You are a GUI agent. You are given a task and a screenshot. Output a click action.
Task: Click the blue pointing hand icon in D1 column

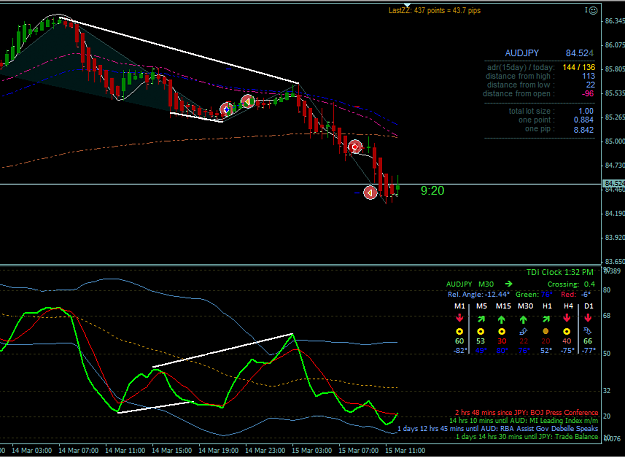click(588, 331)
